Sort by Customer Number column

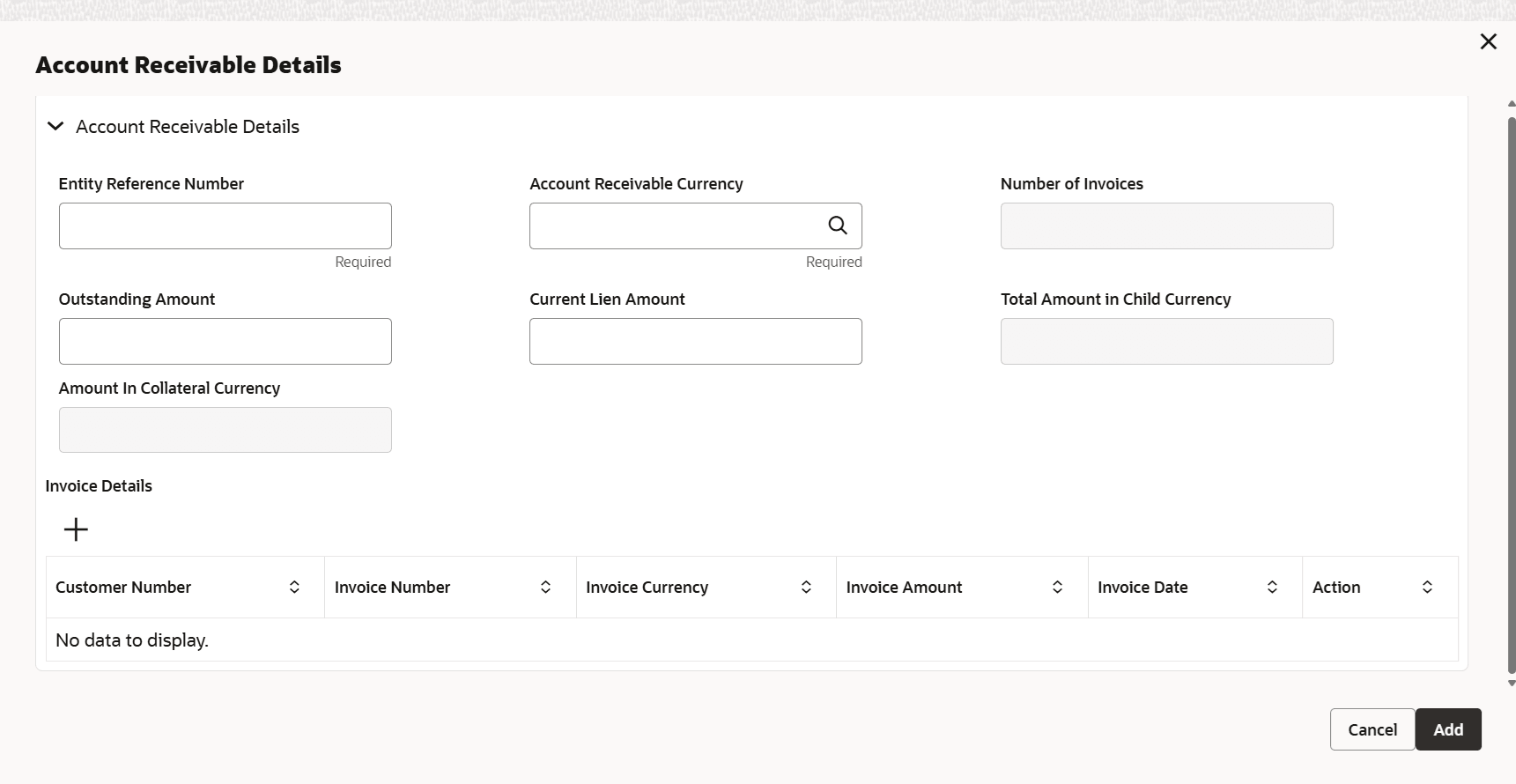[x=294, y=588]
